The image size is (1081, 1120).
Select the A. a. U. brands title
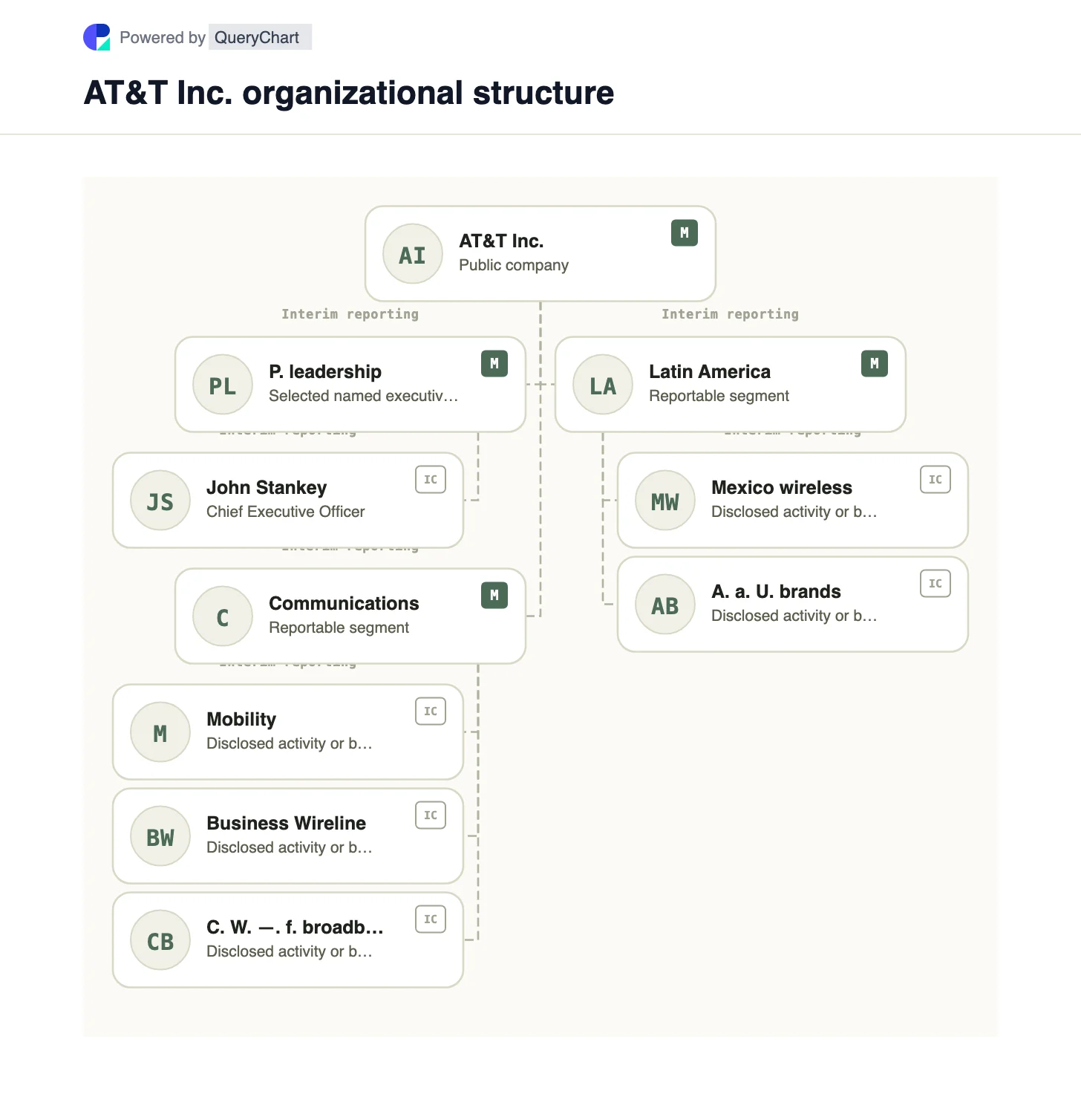coord(776,591)
